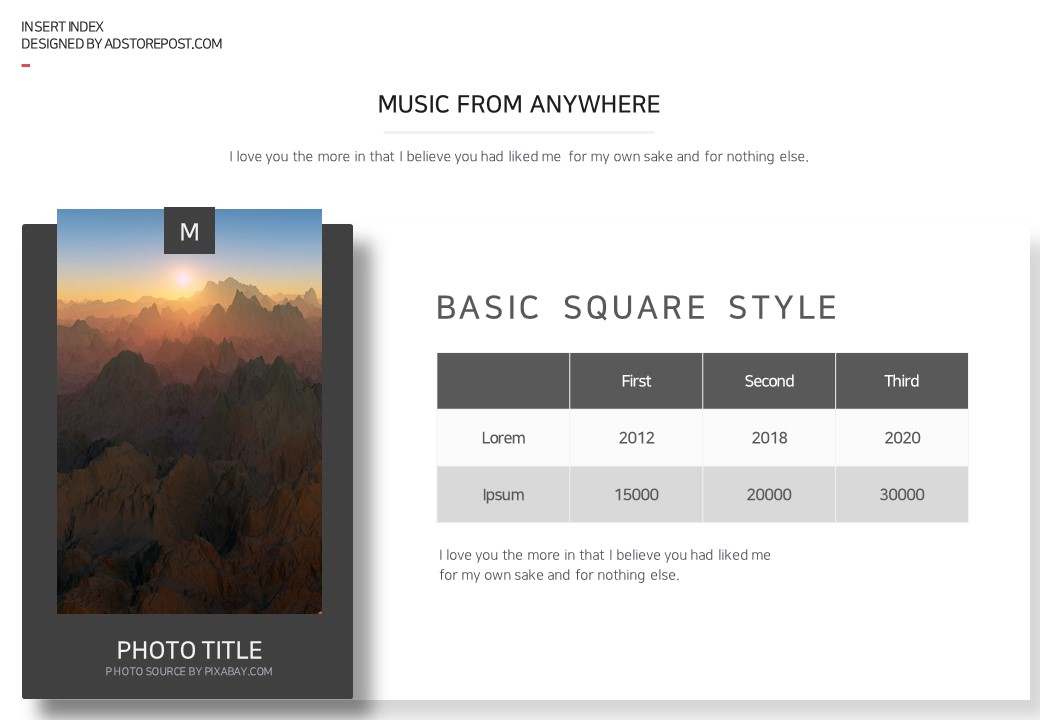Click the 15000 table cell
1040x720 pixels.
(x=636, y=495)
